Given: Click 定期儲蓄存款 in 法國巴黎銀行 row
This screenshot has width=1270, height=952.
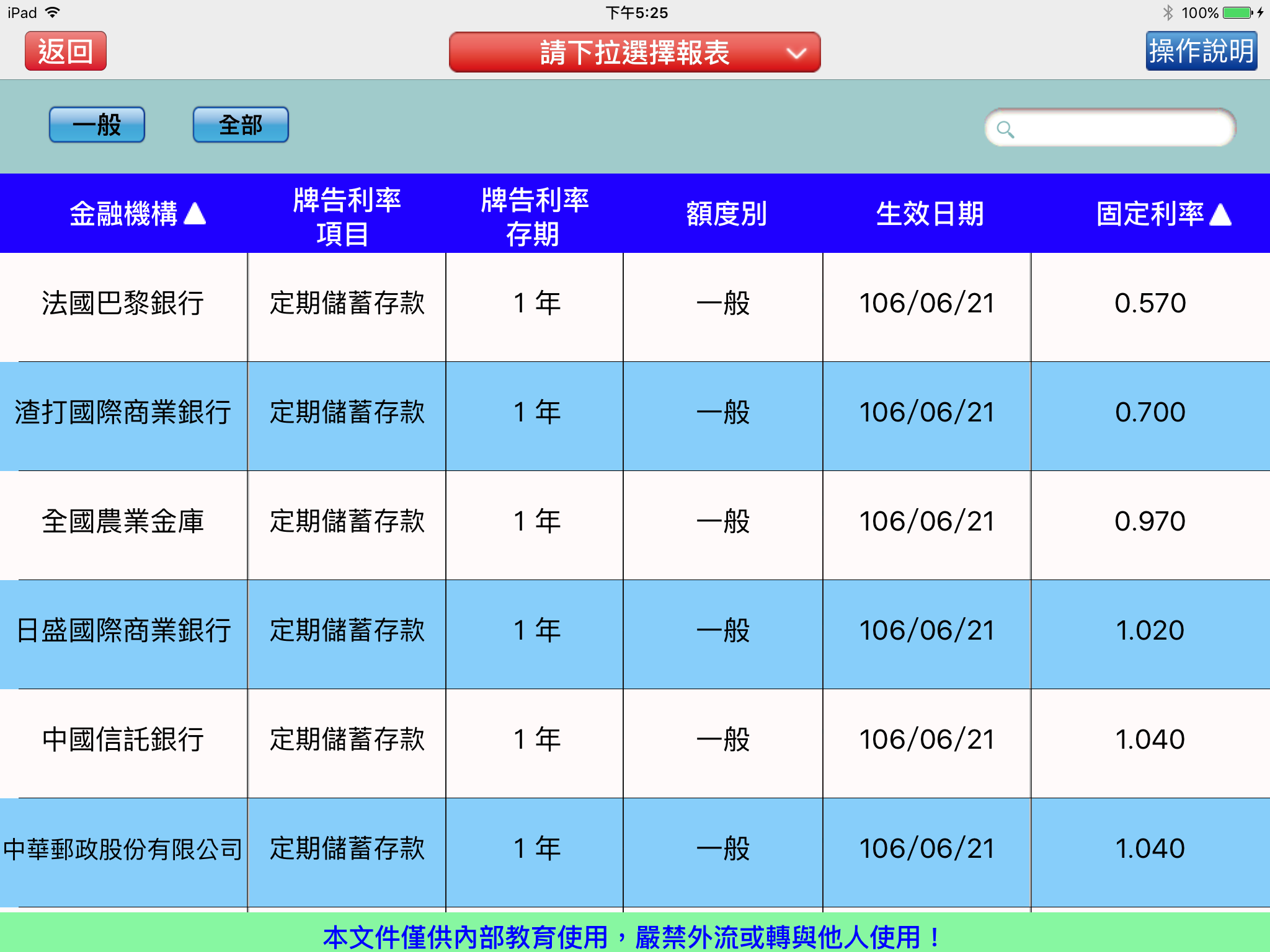Looking at the screenshot, I should 347,304.
